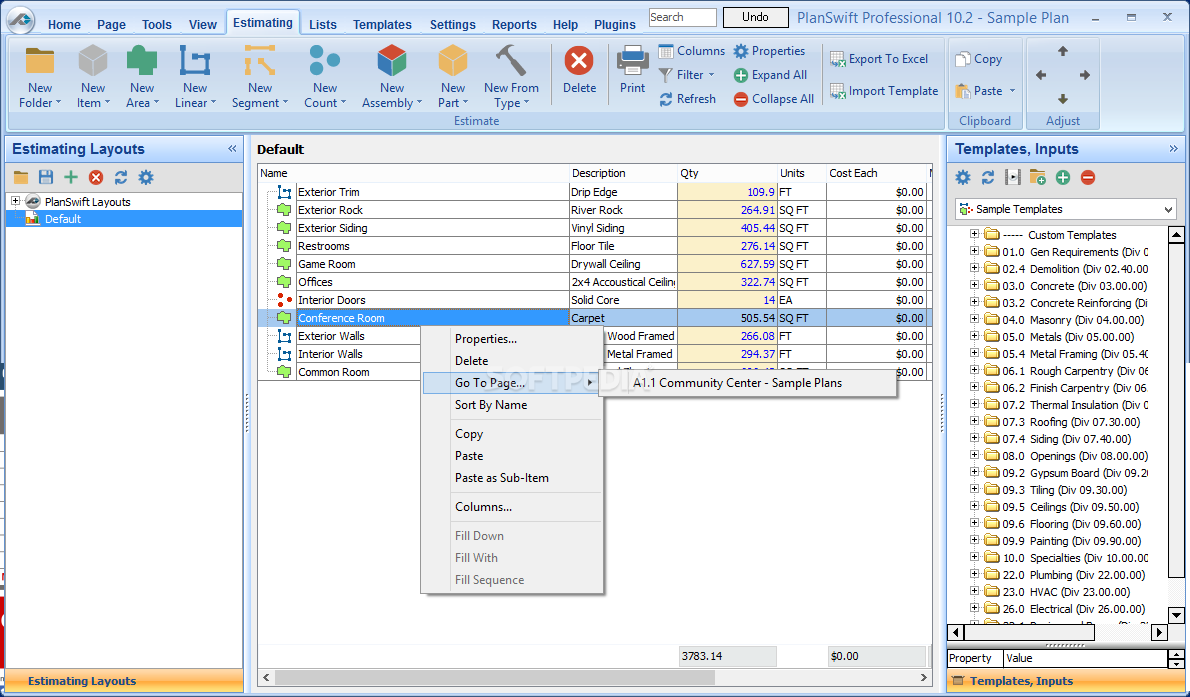This screenshot has width=1190, height=697.
Task: Click the 627.59 quantity cell
Action: tap(727, 264)
